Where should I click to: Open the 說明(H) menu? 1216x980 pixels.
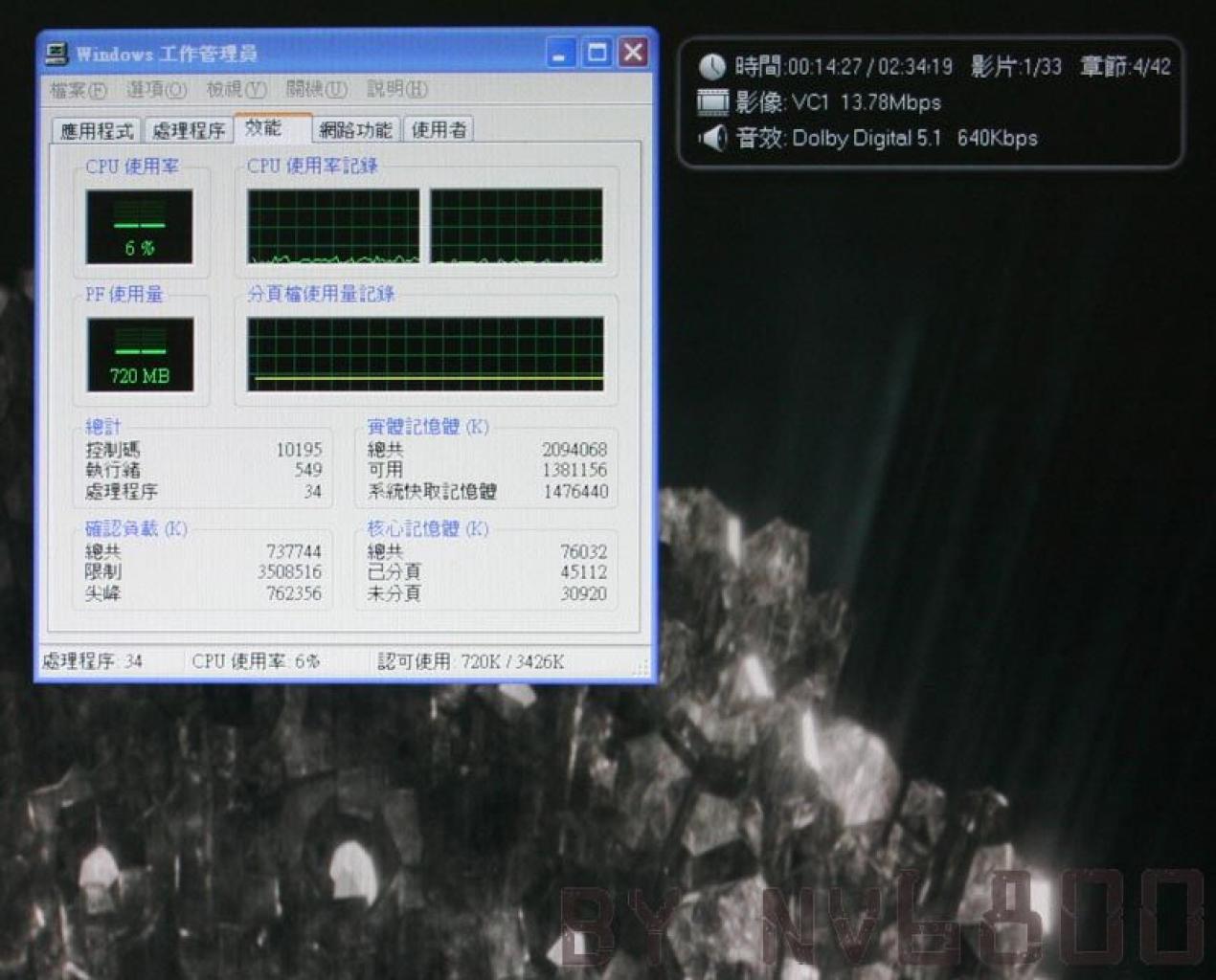(397, 90)
